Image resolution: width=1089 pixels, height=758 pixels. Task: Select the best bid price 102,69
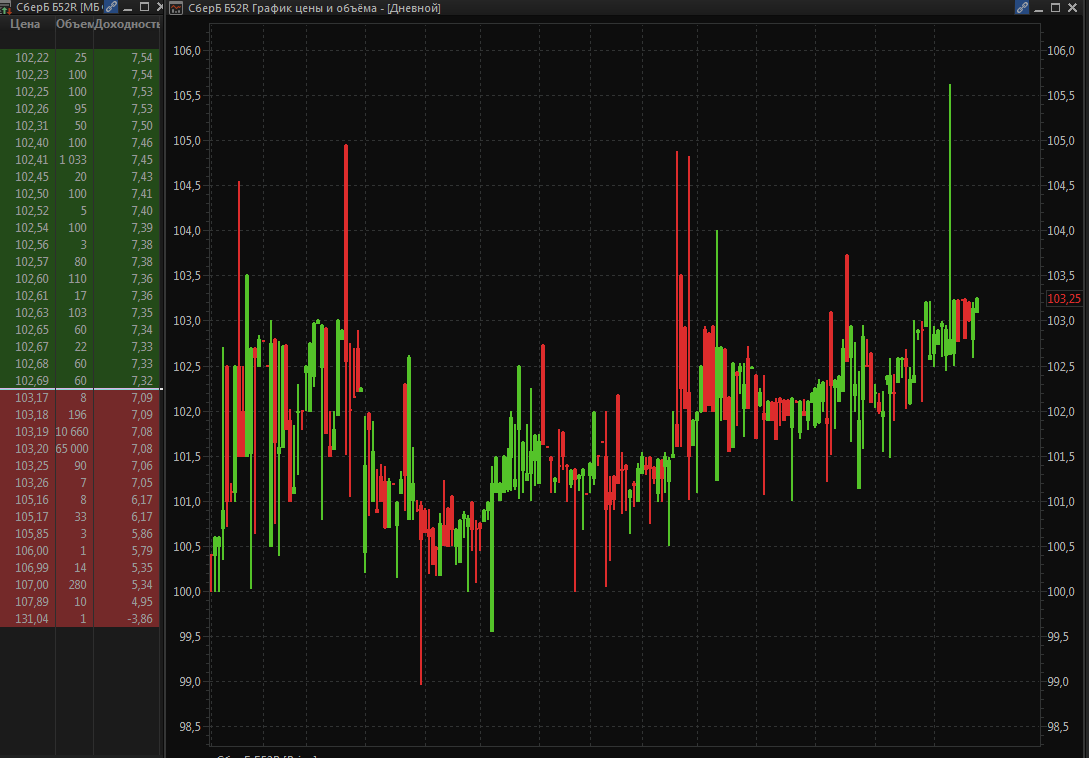pyautogui.click(x=32, y=381)
